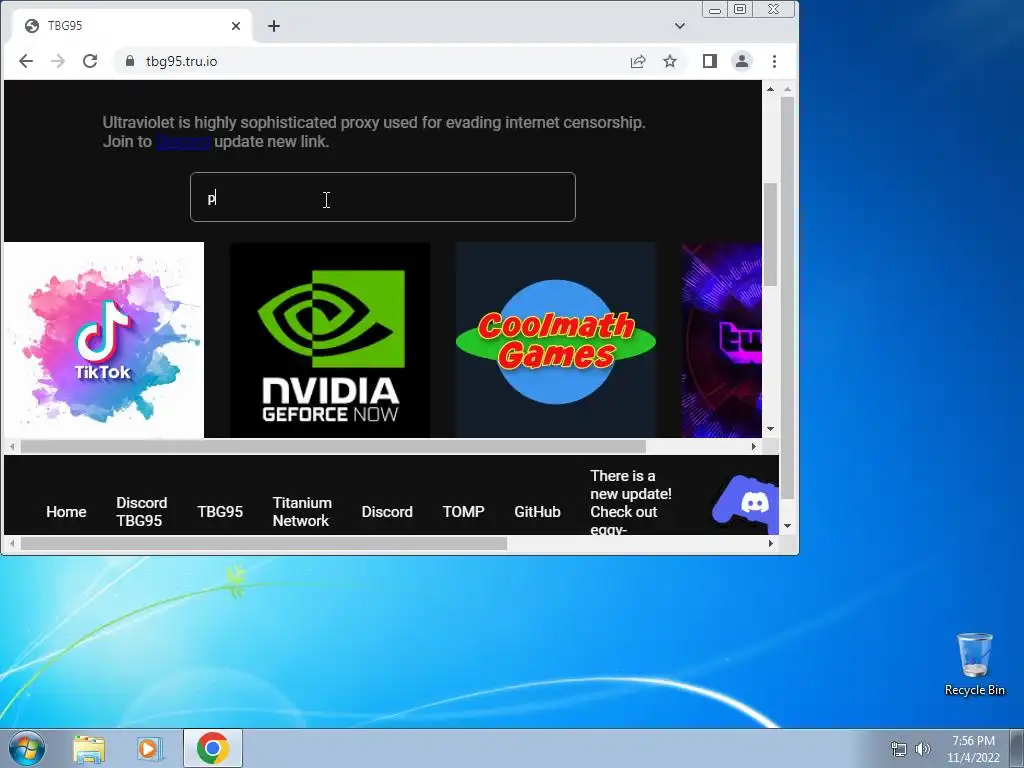Click inner horizontal scrollbar right arrow

[x=754, y=447]
